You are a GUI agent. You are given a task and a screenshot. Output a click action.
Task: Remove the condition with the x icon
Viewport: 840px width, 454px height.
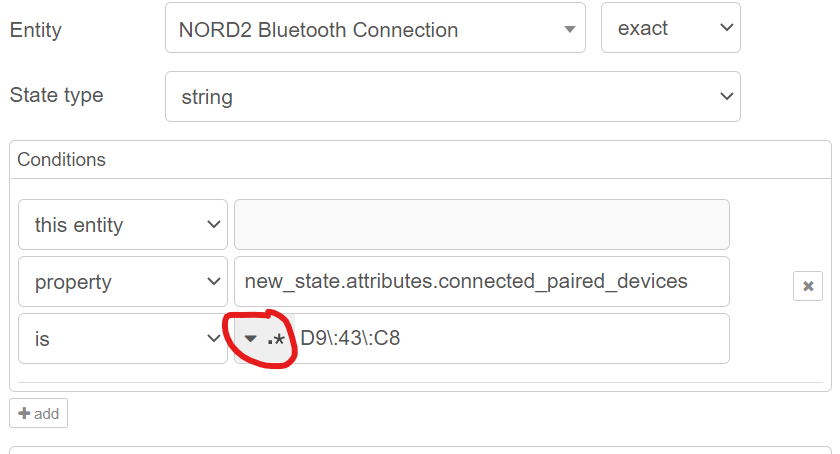[808, 286]
